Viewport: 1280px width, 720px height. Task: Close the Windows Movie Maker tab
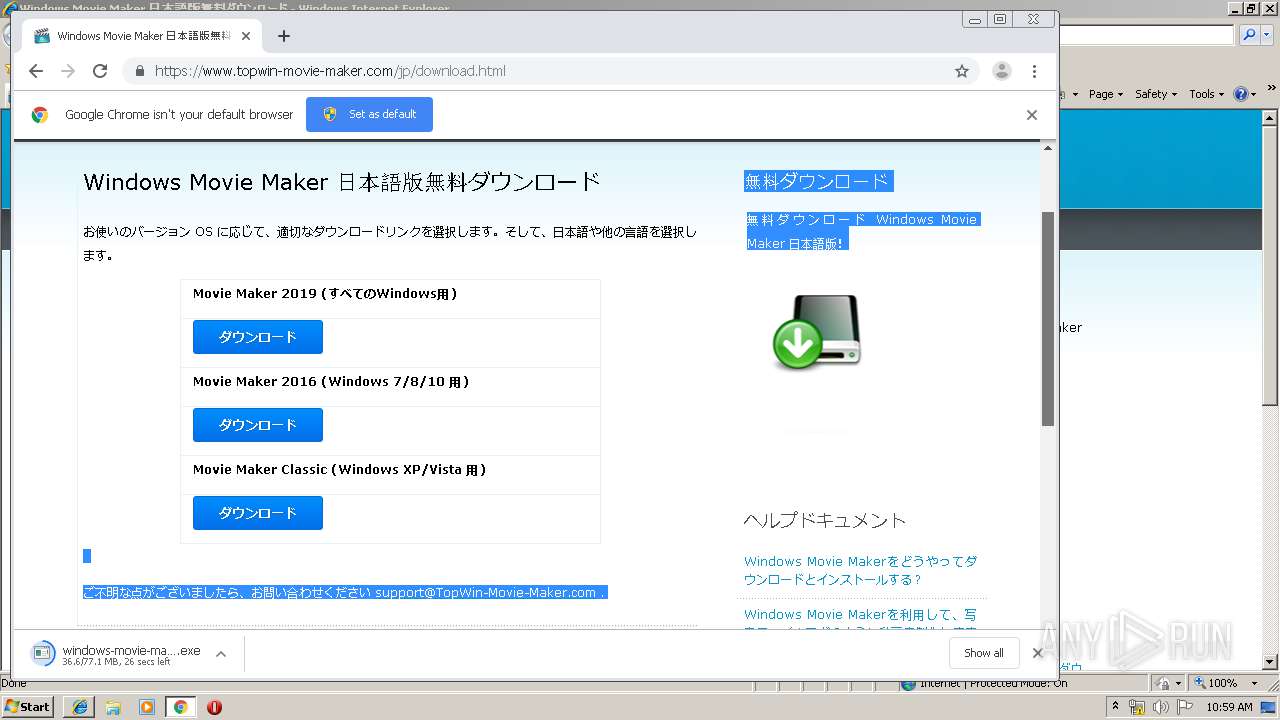[x=246, y=36]
